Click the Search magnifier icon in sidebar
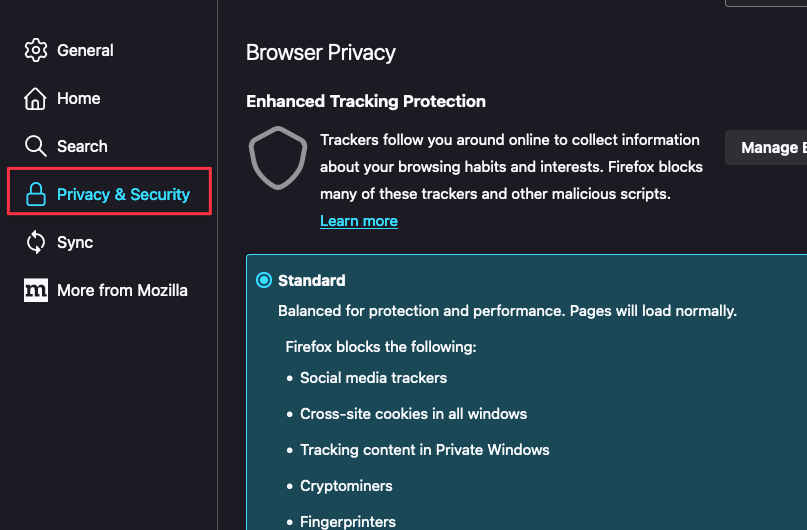The height and width of the screenshot is (530, 807). point(36,146)
